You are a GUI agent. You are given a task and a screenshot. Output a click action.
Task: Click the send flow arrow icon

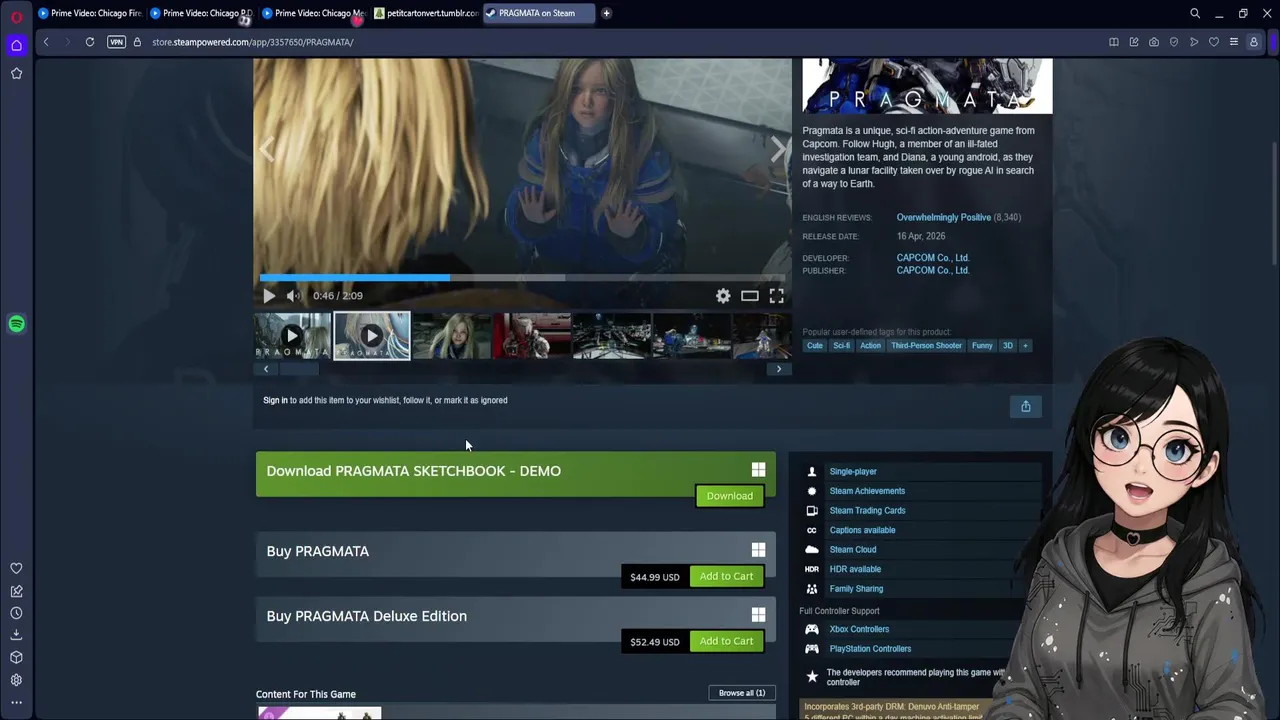pos(1194,42)
